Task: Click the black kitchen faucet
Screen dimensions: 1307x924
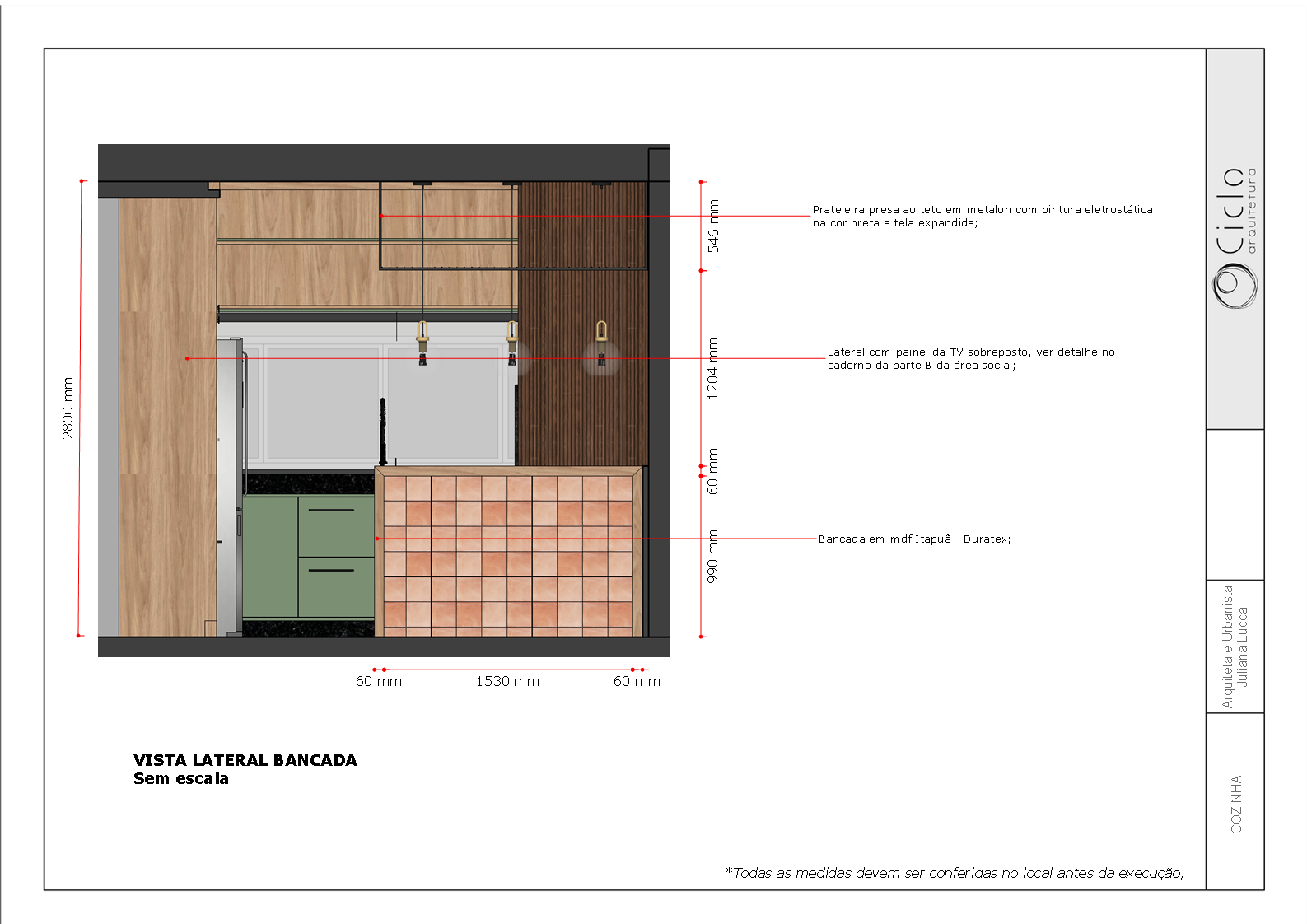Action: [382, 430]
